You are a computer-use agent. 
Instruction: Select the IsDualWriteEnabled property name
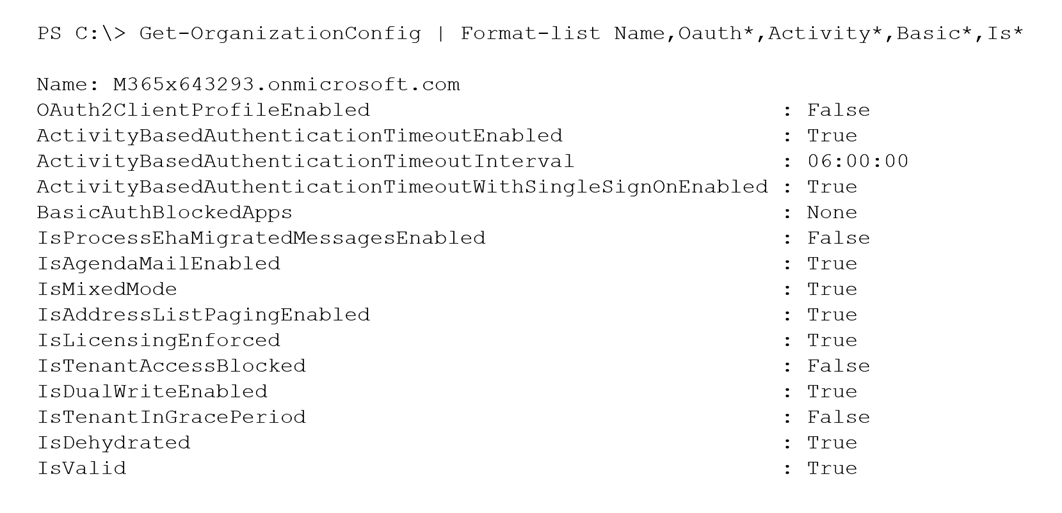[152, 392]
